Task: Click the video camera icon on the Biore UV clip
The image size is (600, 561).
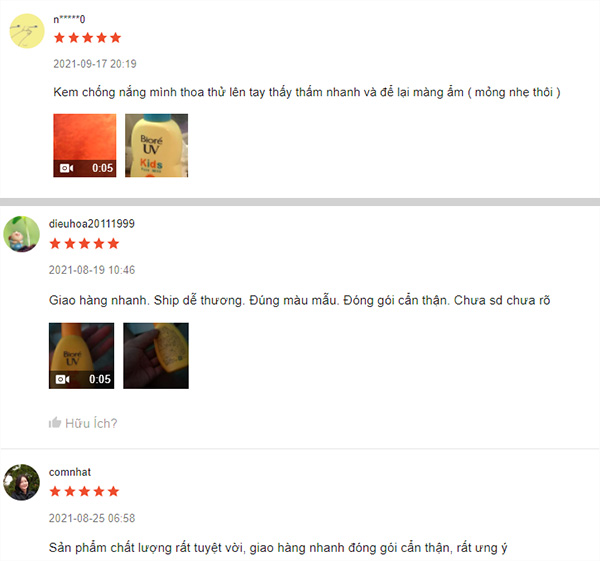Action: point(63,379)
